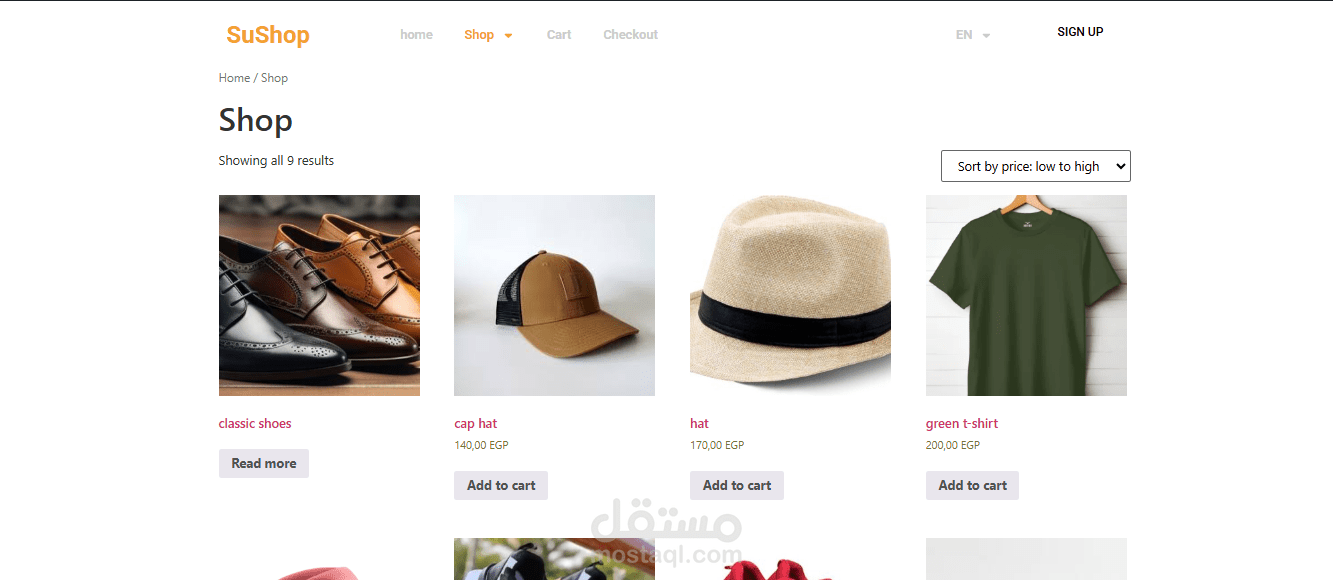The image size is (1333, 580).
Task: Go to the Checkout page
Action: [630, 34]
